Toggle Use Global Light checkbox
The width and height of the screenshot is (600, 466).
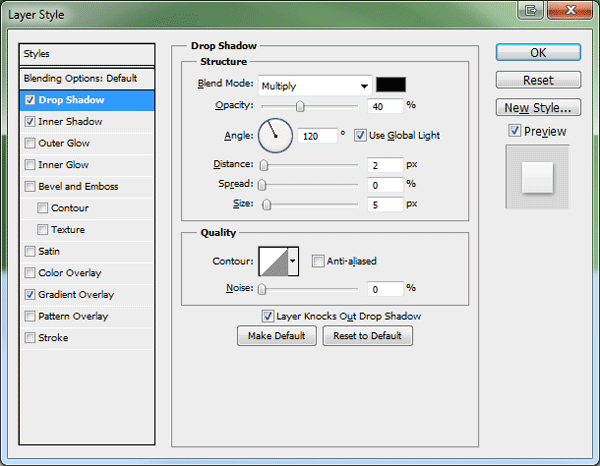(x=360, y=135)
